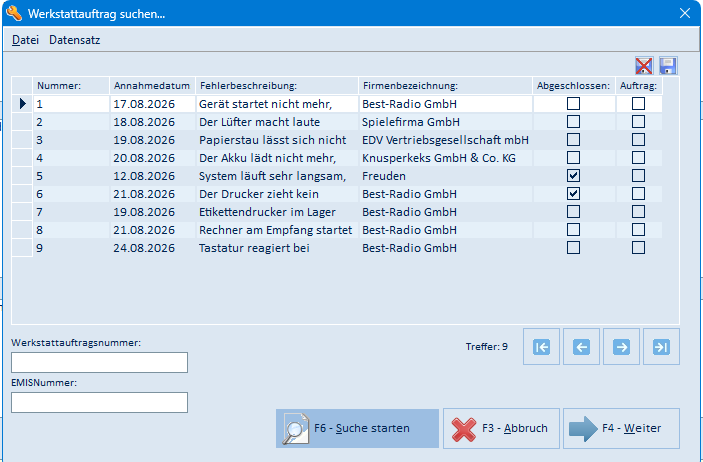Select cell 'Gerät startet nicht mehr,'
The width and height of the screenshot is (703, 462).
click(277, 104)
